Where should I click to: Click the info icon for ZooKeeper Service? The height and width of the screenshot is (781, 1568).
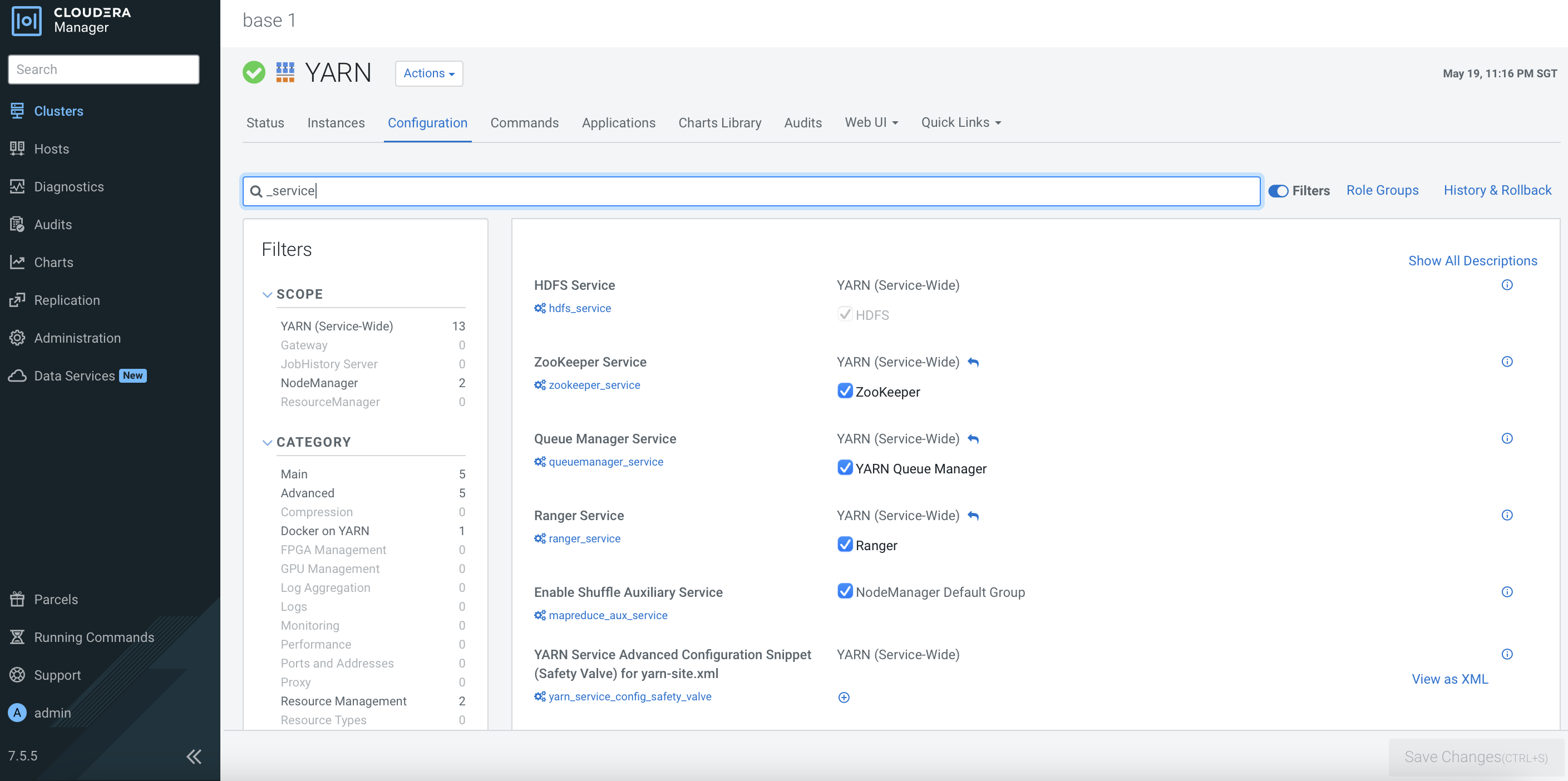[1507, 362]
